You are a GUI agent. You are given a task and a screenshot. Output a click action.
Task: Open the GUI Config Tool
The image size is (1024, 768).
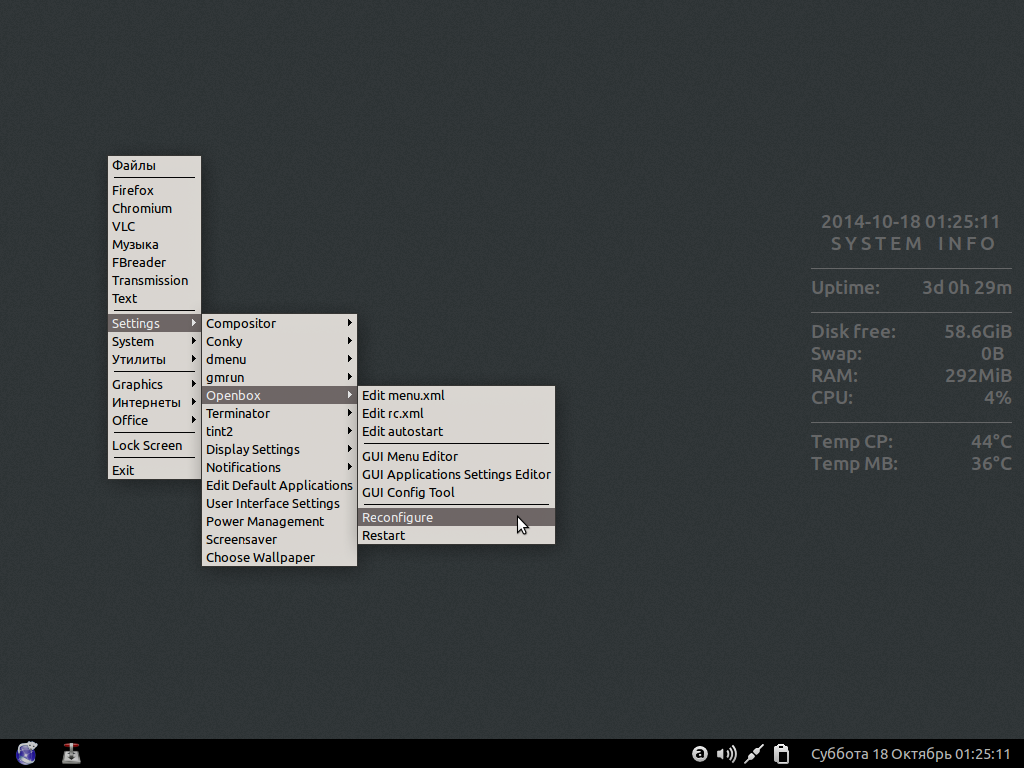pyautogui.click(x=456, y=492)
